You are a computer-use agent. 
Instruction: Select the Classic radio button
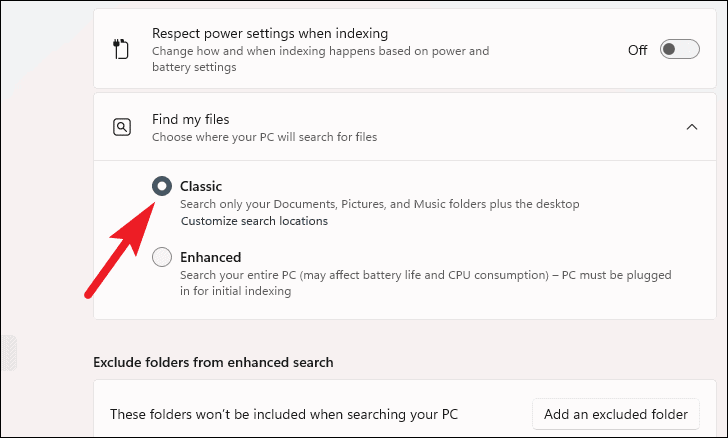(x=162, y=186)
